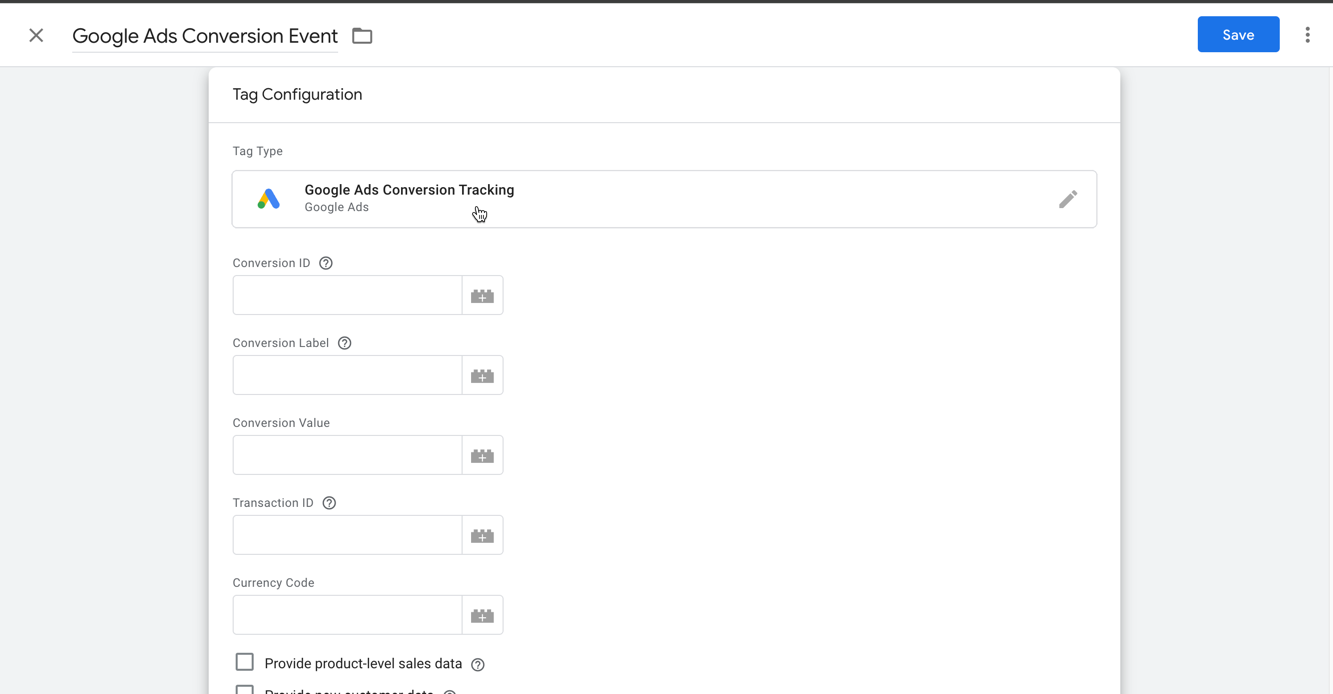The width and height of the screenshot is (1333, 694).
Task: Click the pencil icon to edit tag type
Action: tap(1067, 199)
